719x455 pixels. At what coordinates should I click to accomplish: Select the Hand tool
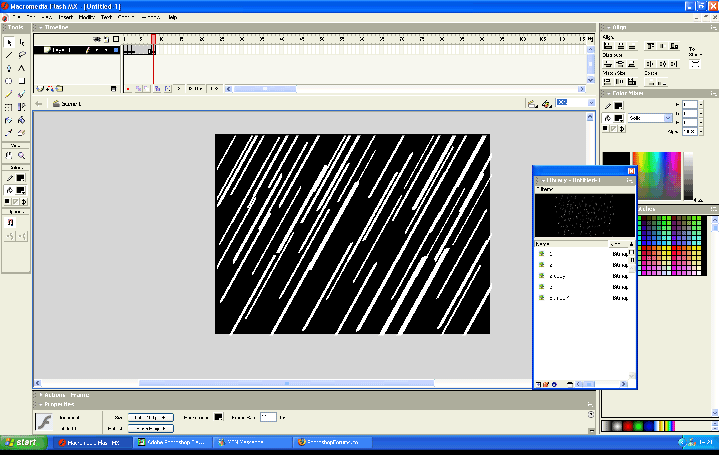[x=9, y=156]
